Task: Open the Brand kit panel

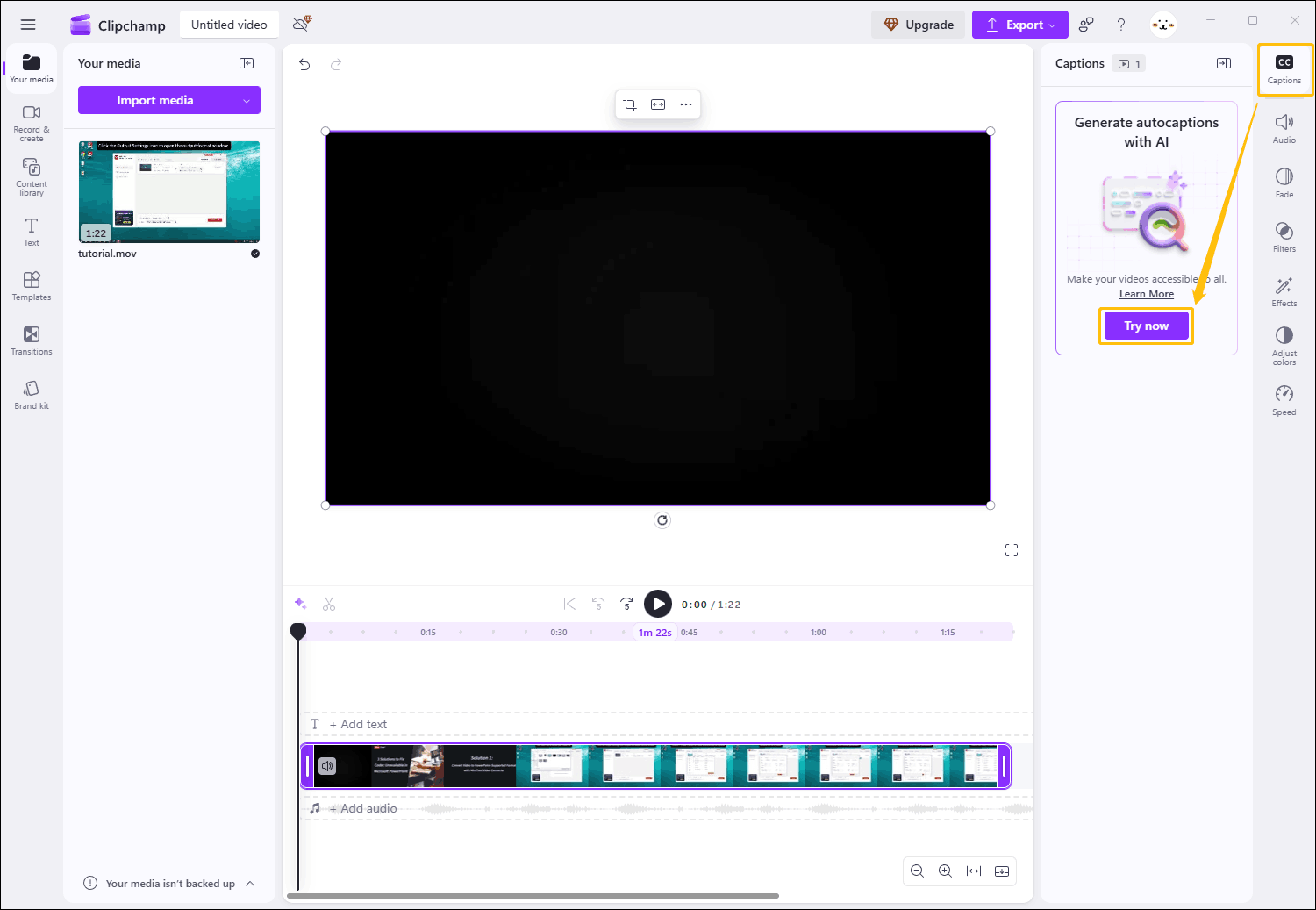Action: (x=31, y=393)
